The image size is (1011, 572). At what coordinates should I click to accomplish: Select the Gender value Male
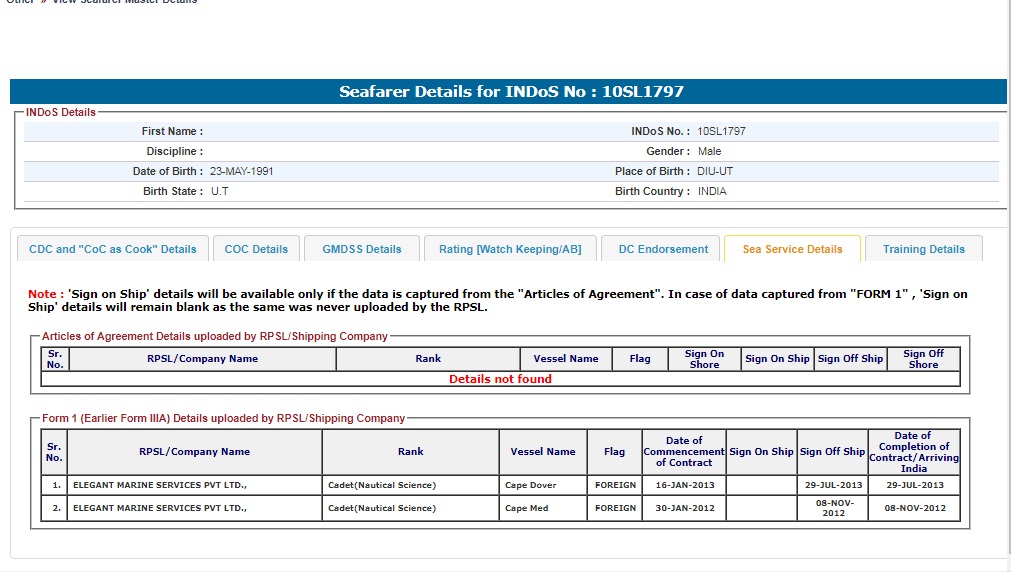709,151
